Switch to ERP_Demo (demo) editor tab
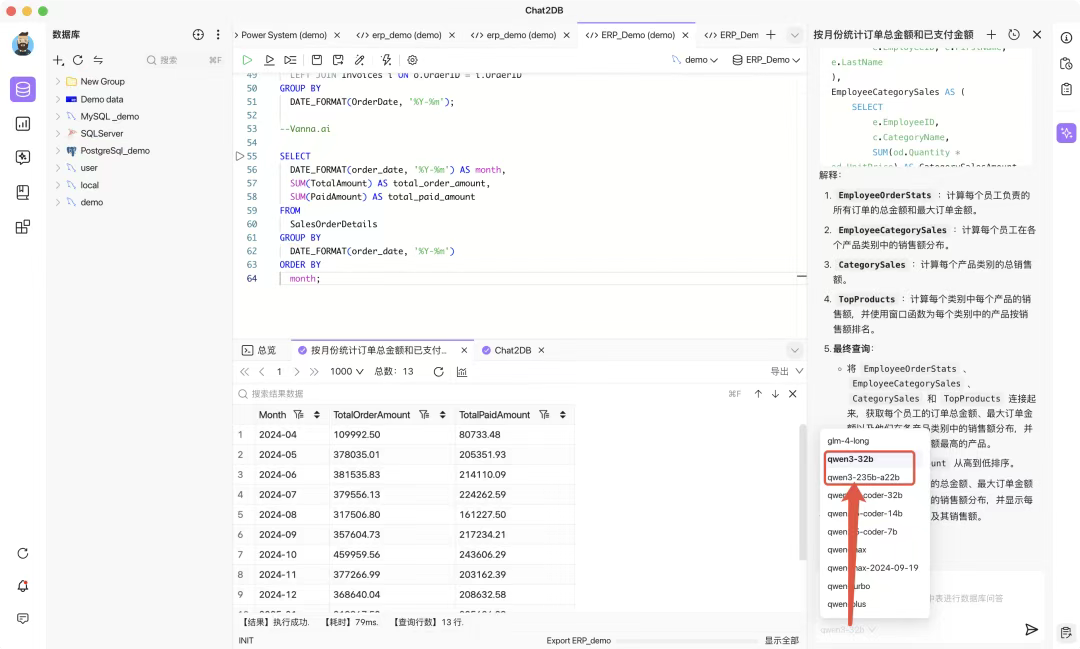This screenshot has height=649, width=1080. point(638,35)
